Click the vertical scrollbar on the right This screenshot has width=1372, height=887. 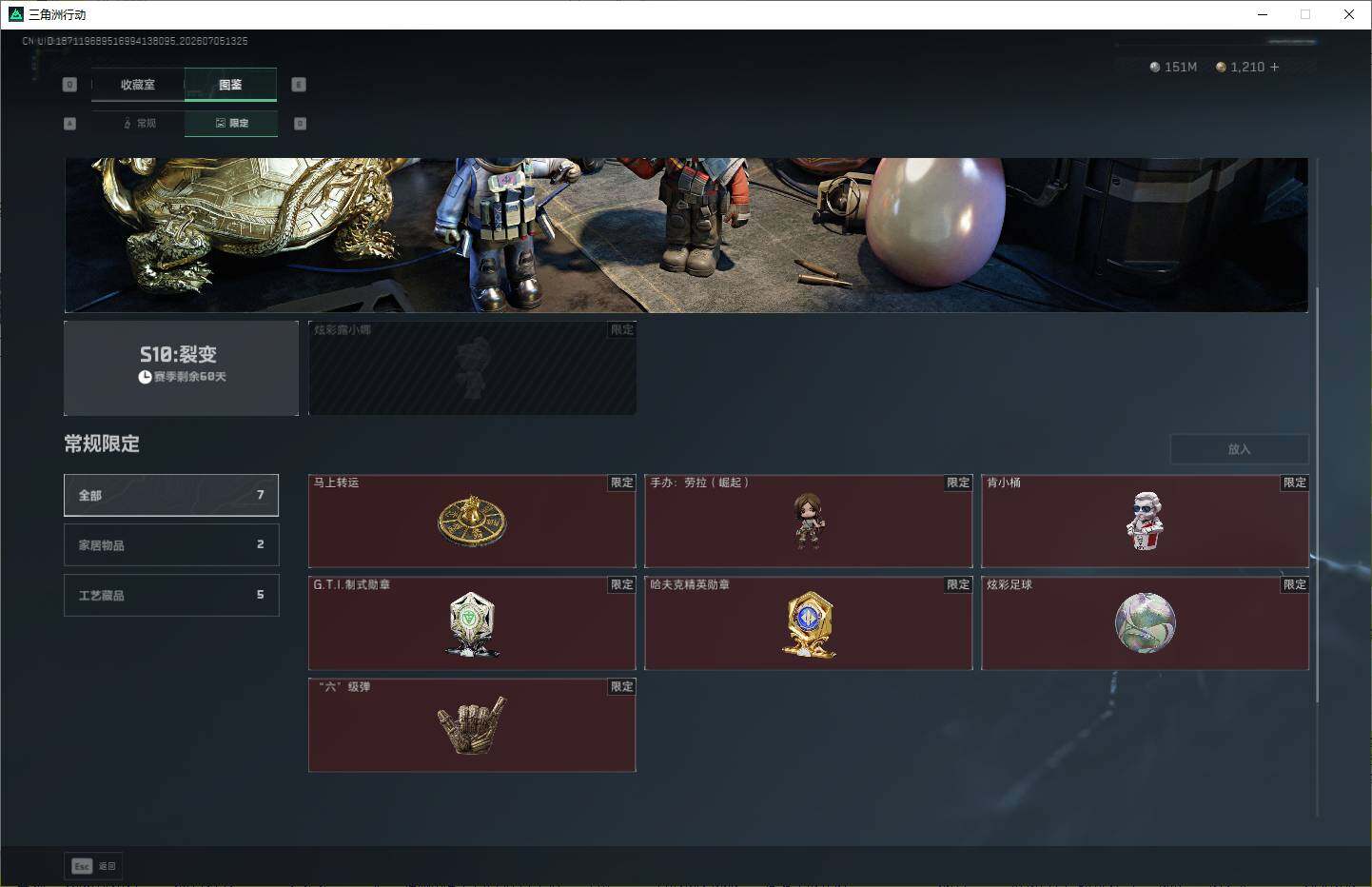1318,495
